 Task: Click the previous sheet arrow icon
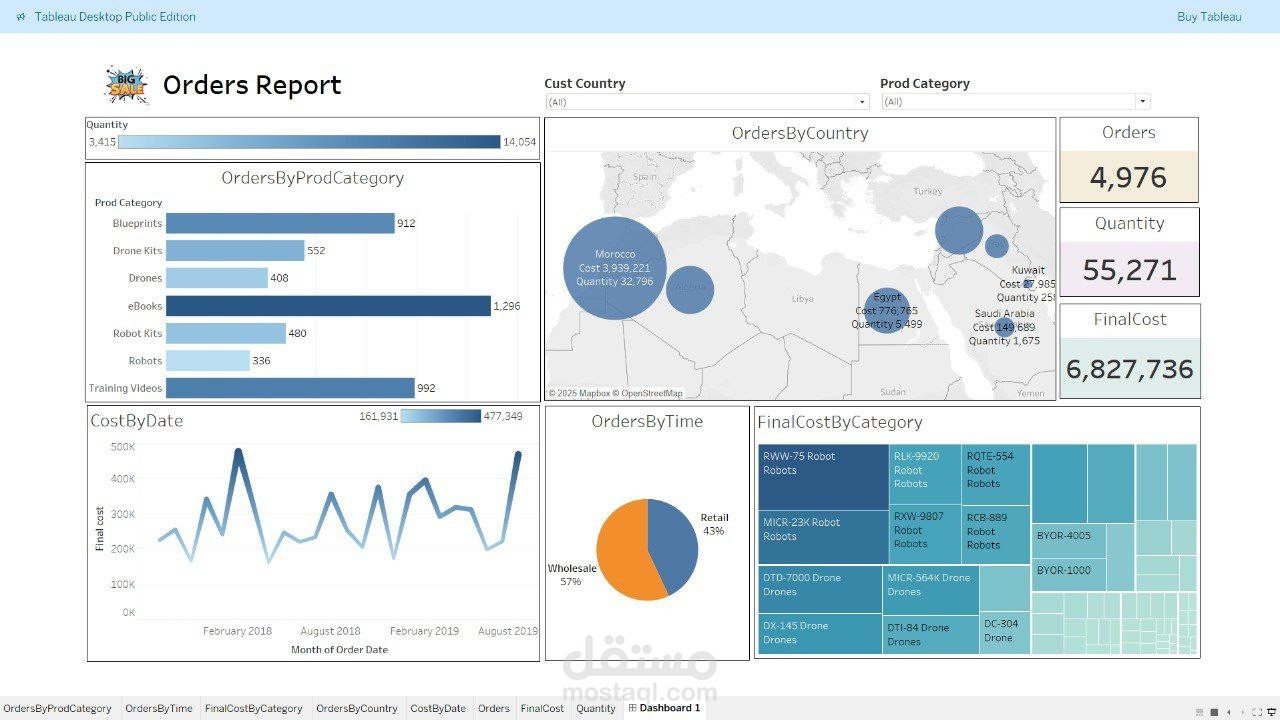[1229, 712]
